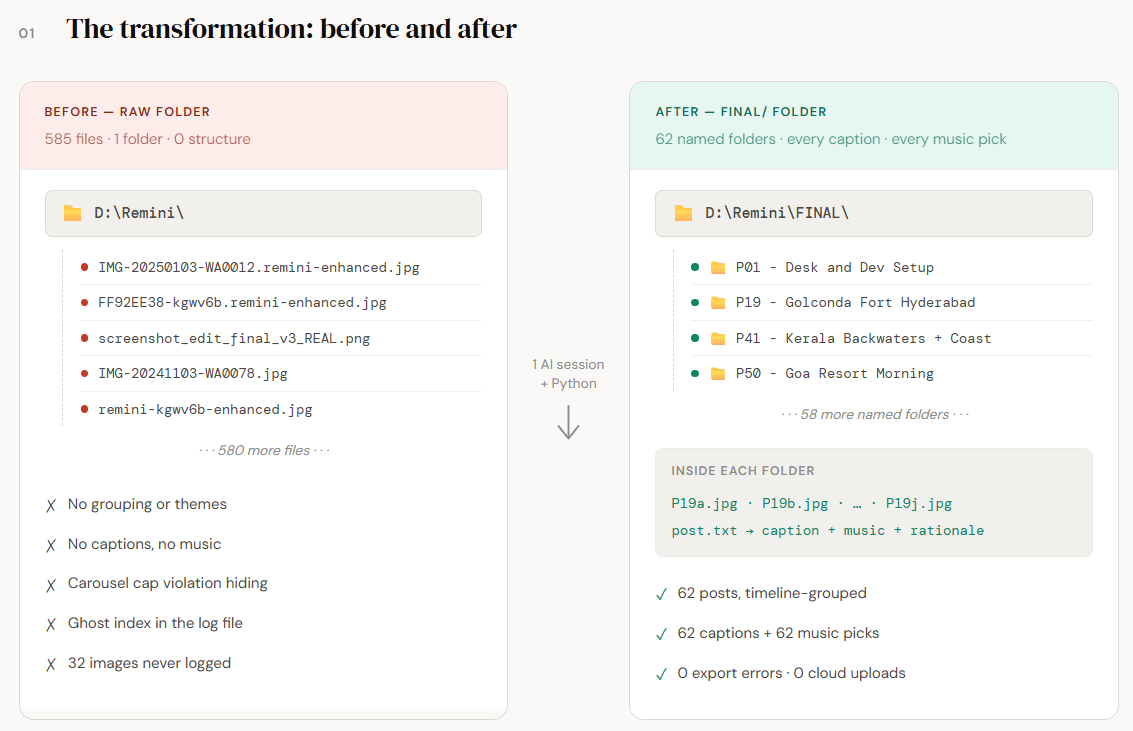The image size is (1133, 731).
Task: Click the P41 Kerala Backwaters folder icon
Action: pos(718,338)
